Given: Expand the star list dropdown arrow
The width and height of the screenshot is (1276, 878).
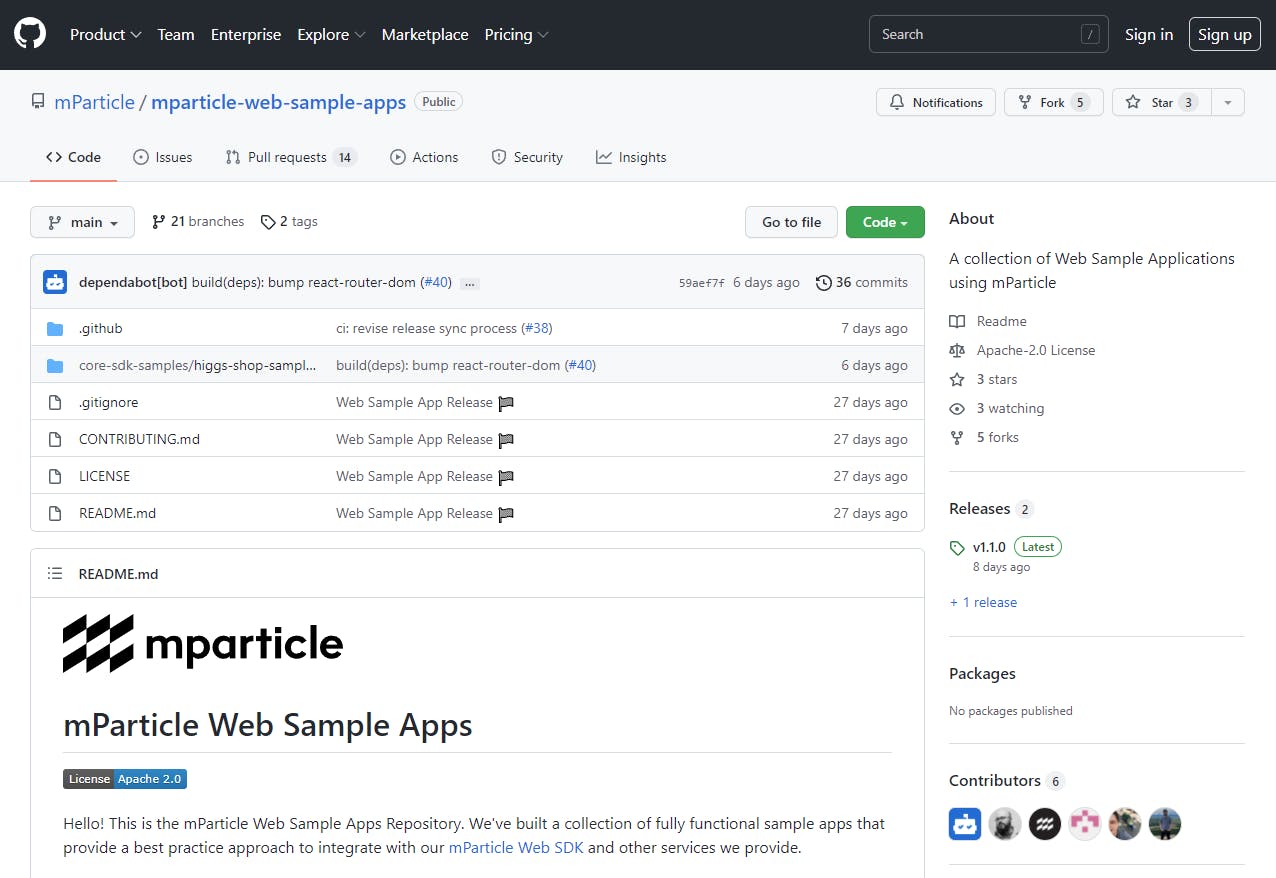Looking at the screenshot, I should [x=1228, y=102].
